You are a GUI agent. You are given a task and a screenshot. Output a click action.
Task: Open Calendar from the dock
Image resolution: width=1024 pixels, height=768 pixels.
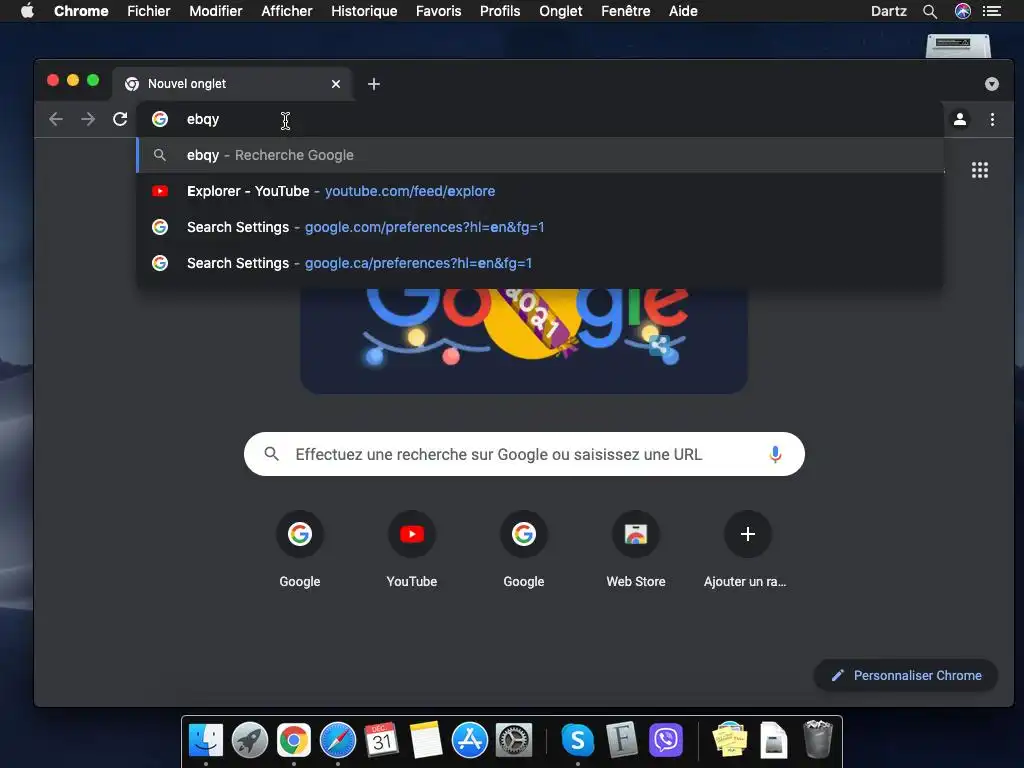[x=381, y=739]
